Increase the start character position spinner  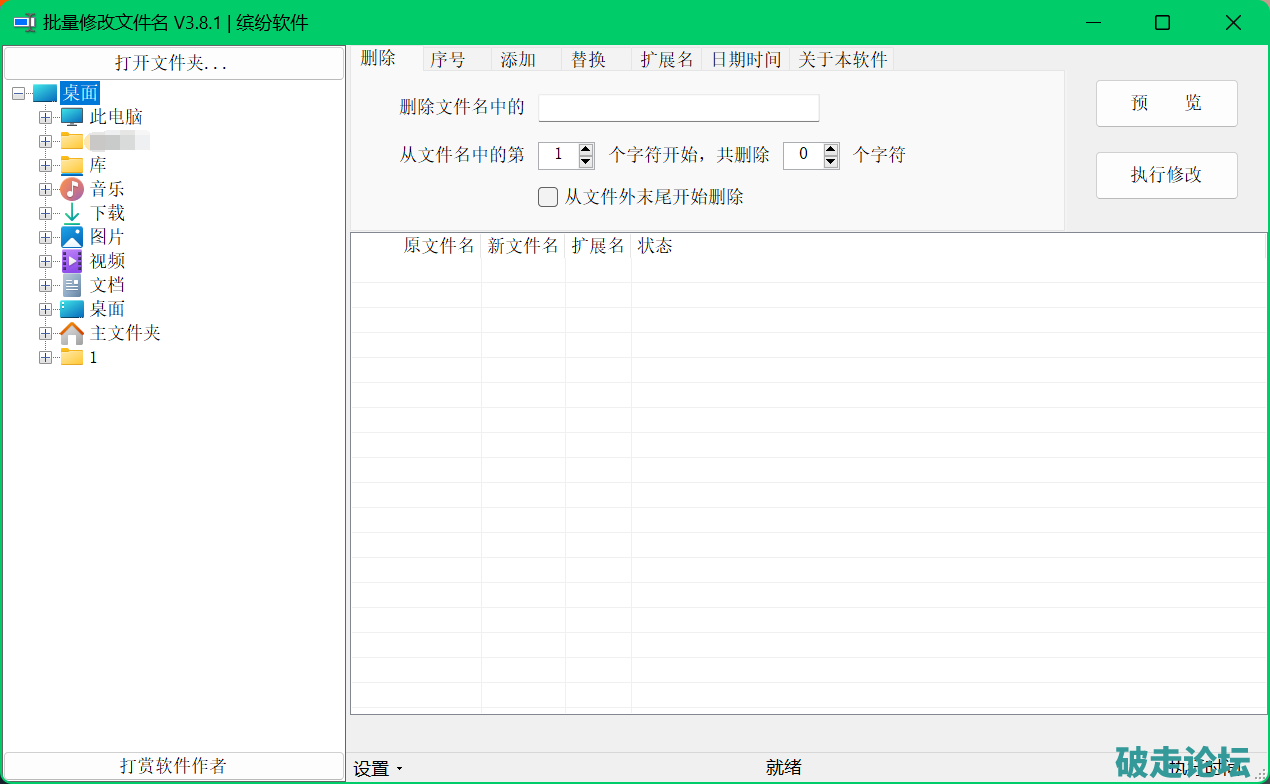[586, 150]
